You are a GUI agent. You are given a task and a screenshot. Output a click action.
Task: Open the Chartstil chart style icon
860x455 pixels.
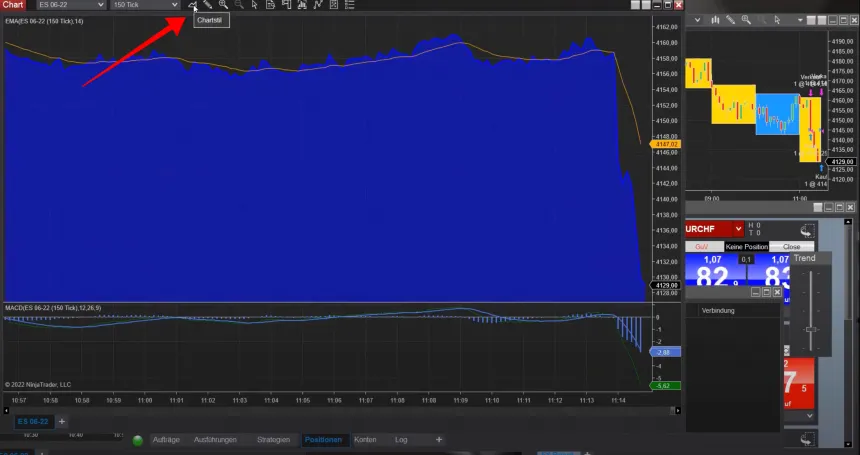tap(193, 5)
